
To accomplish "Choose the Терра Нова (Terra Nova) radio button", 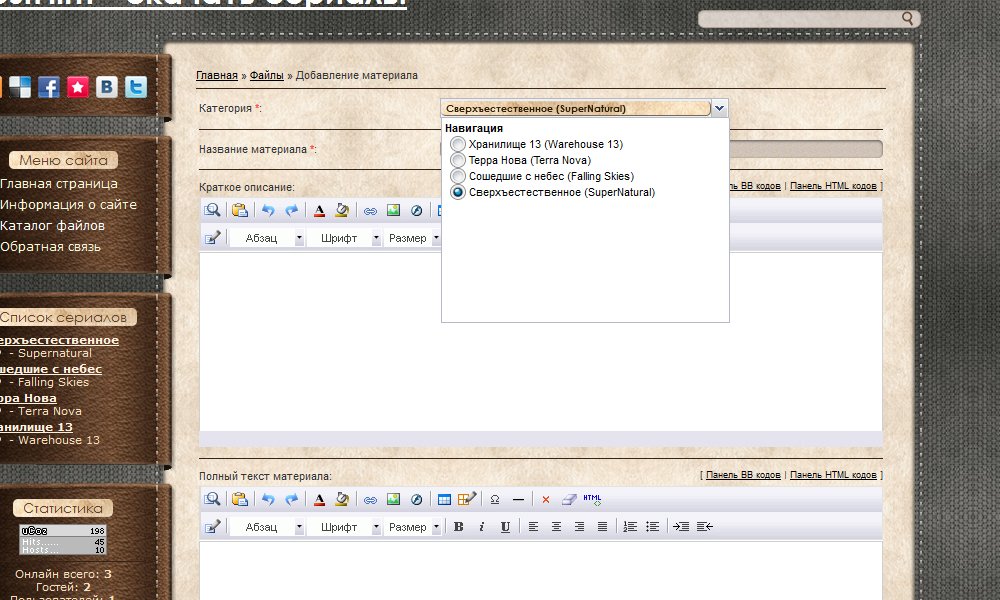I will pos(458,160).
